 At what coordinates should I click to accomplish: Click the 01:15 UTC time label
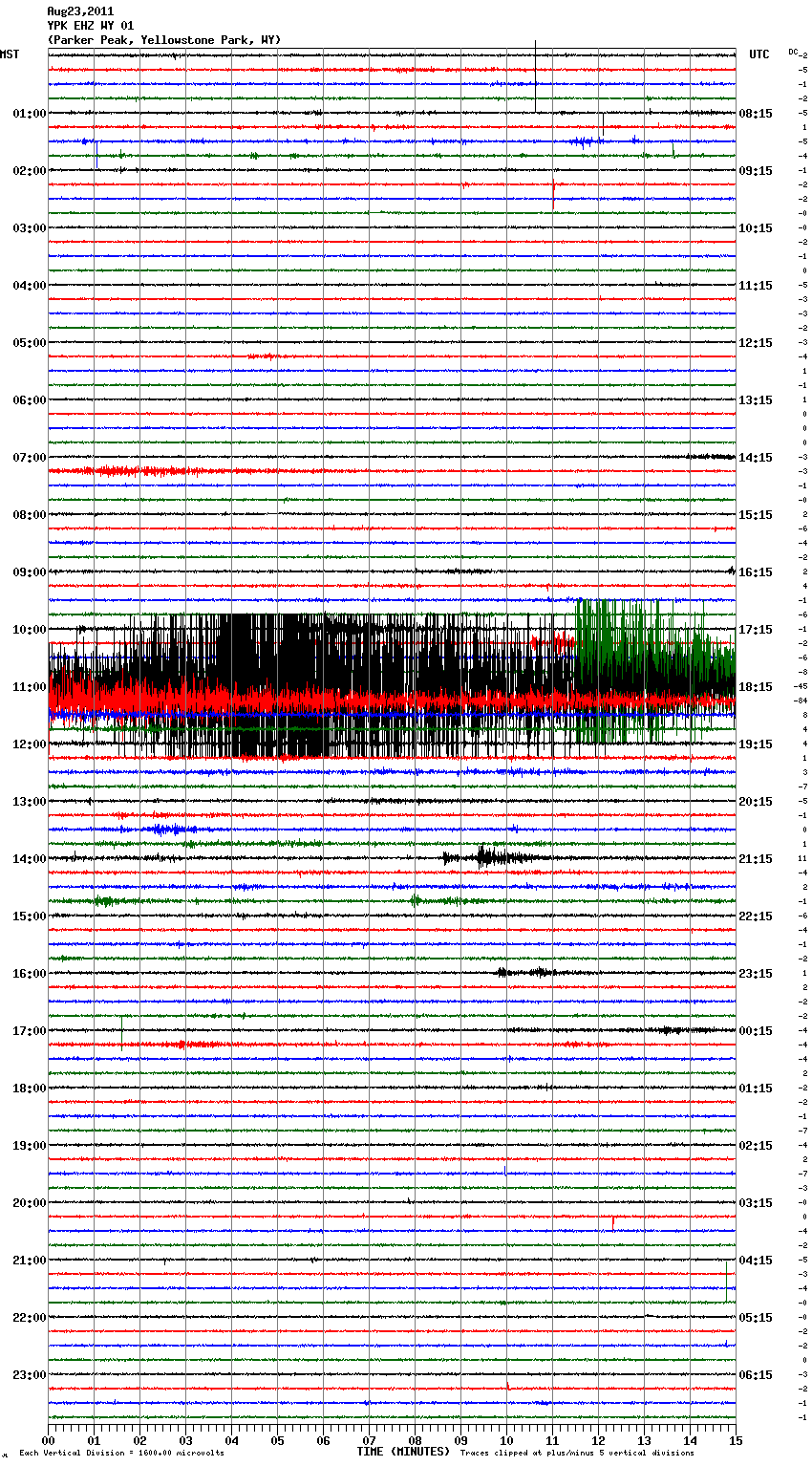pos(756,1089)
